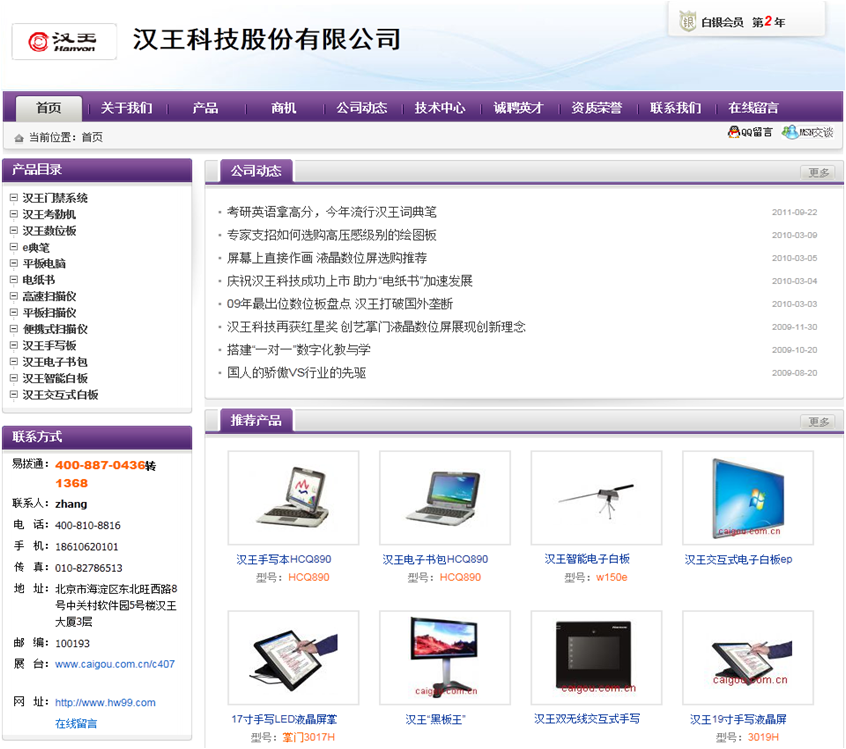Image resolution: width=846 pixels, height=749 pixels.
Task: Open 汉王19寸手写液晶屏 product thumbnail
Action: (x=748, y=657)
